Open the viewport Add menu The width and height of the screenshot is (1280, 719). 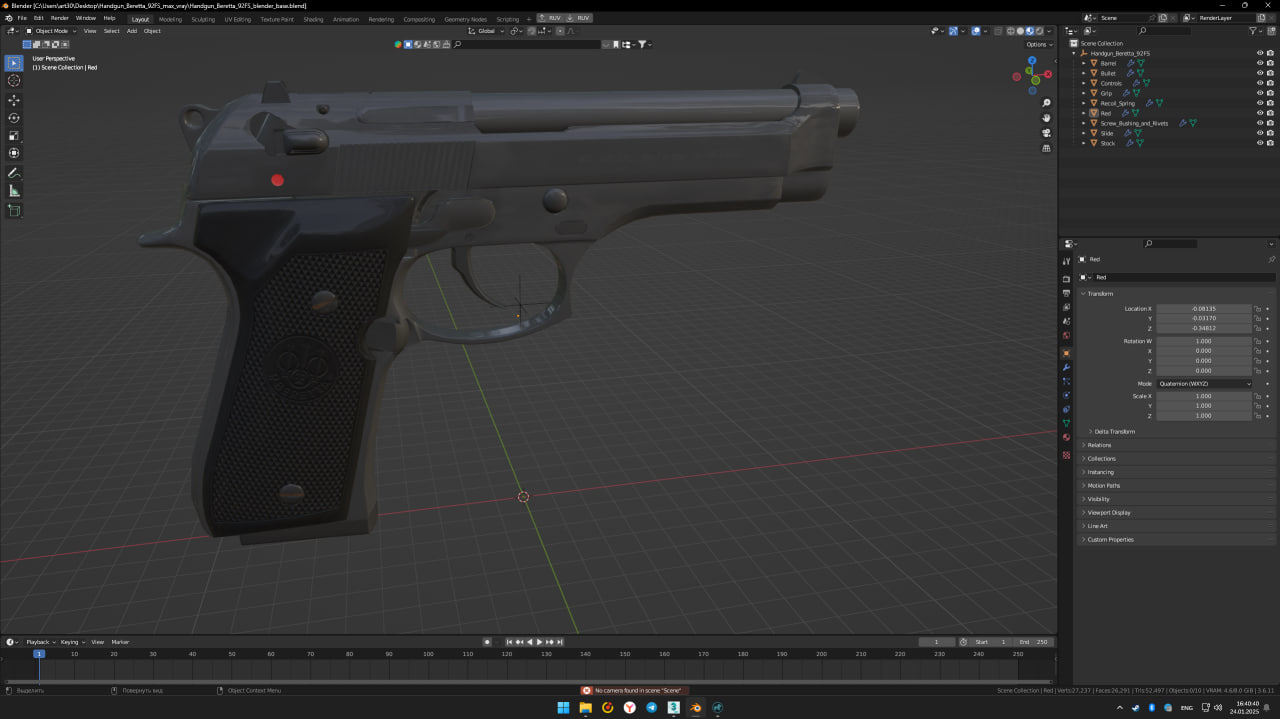tap(131, 31)
